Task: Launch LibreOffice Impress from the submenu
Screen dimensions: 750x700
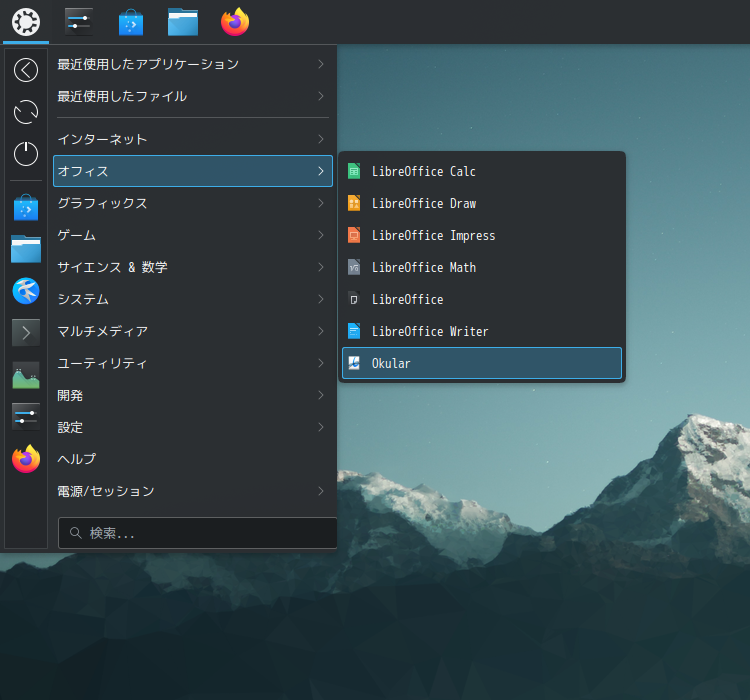Action: click(482, 235)
